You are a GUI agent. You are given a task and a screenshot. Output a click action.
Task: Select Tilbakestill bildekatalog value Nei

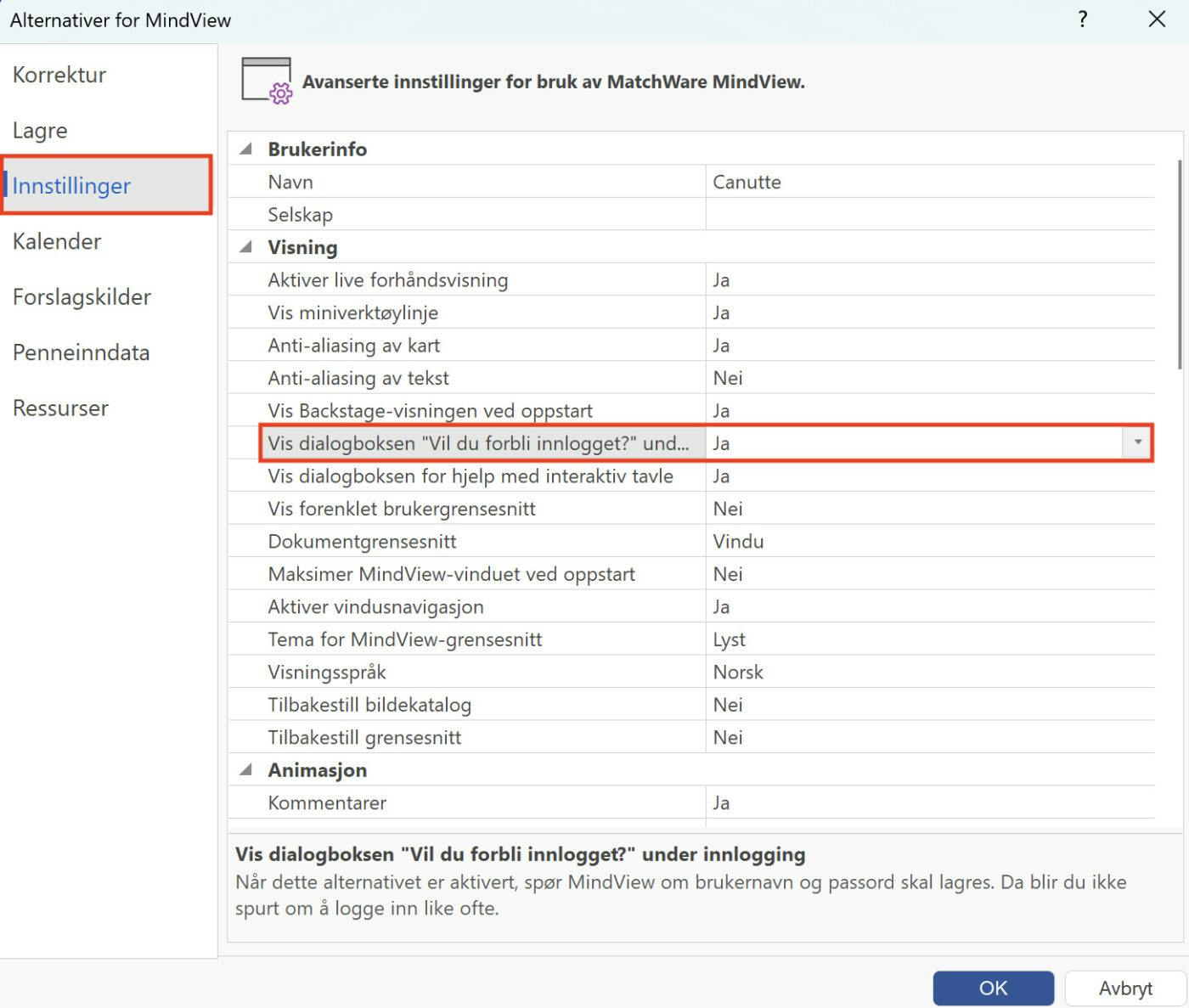point(930,705)
